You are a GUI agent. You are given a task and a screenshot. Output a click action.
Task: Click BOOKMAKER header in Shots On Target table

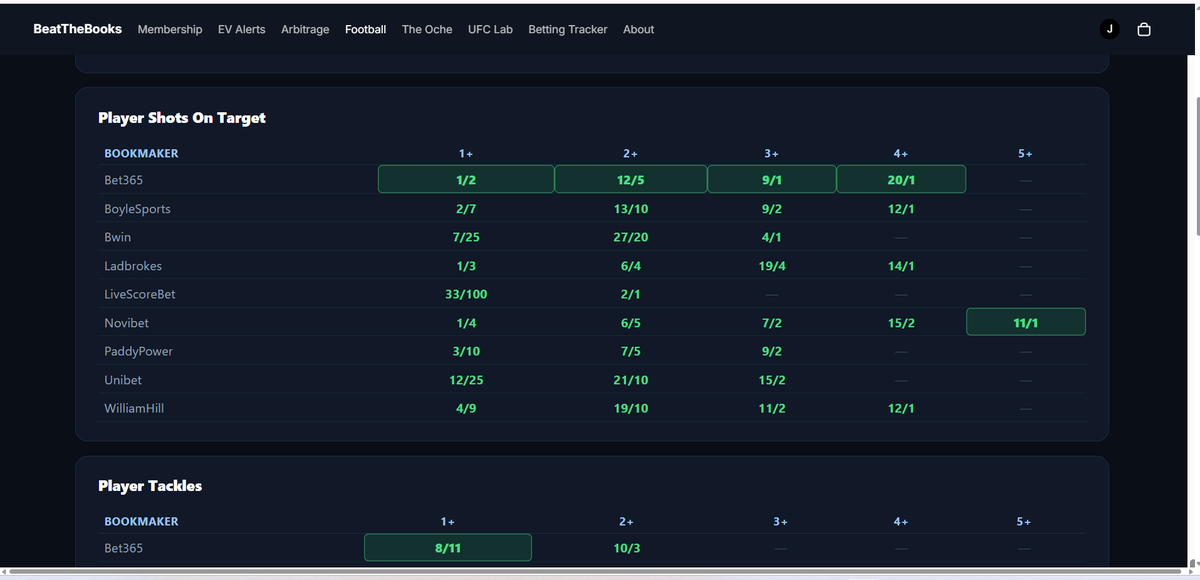141,153
